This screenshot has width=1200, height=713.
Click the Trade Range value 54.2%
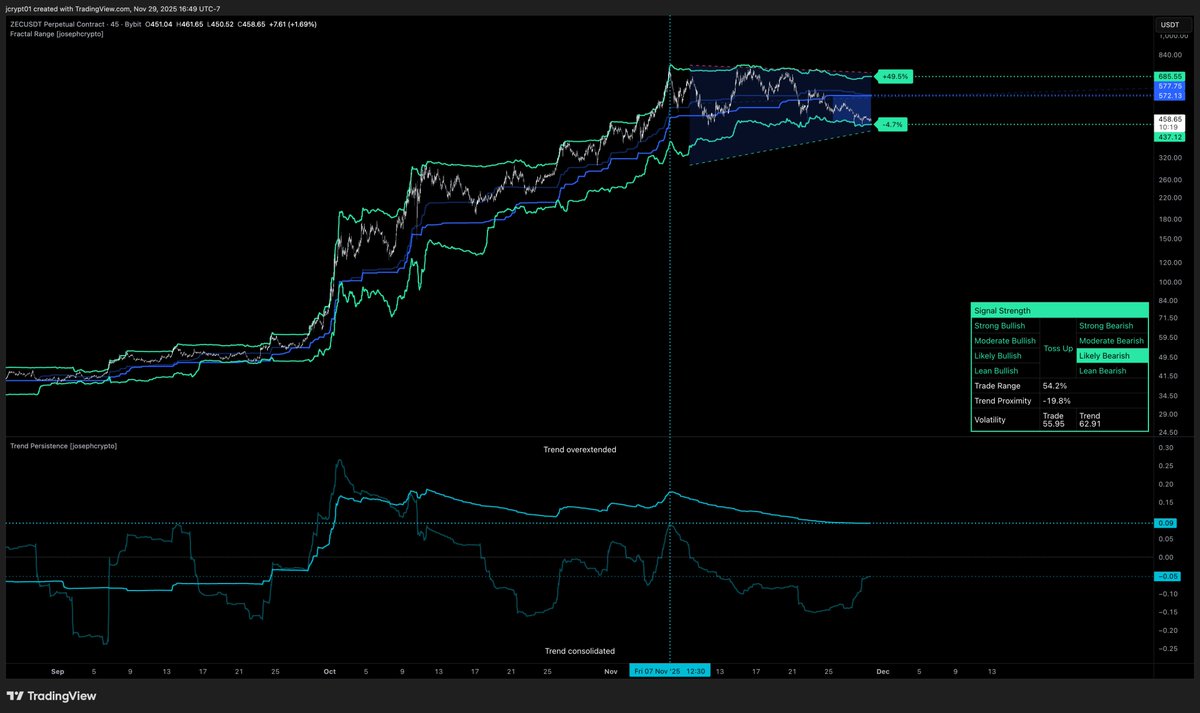coord(1054,386)
